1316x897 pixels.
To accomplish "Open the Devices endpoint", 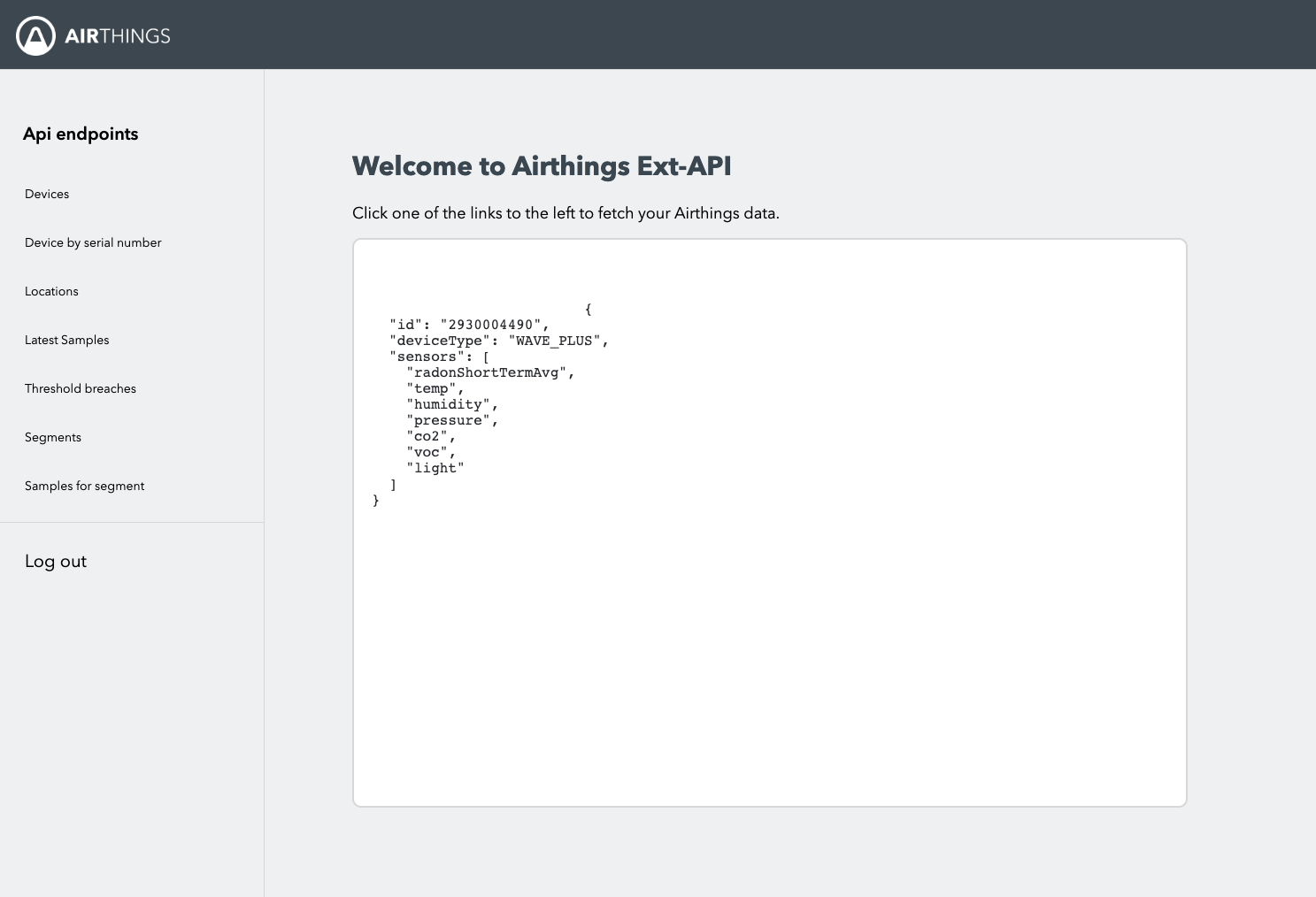I will (x=47, y=194).
